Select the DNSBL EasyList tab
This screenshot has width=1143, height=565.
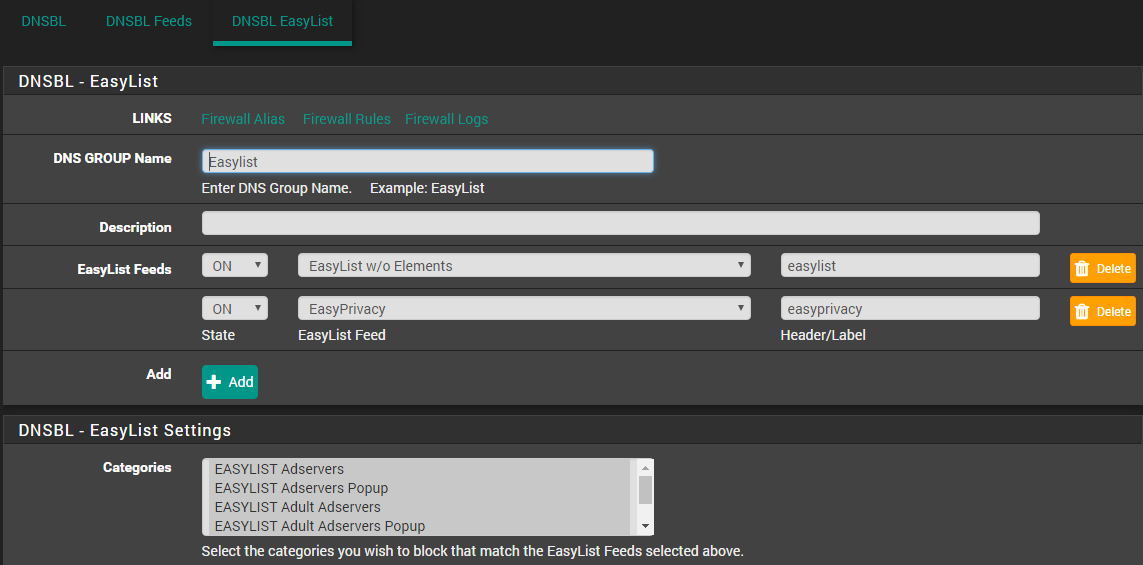point(282,21)
